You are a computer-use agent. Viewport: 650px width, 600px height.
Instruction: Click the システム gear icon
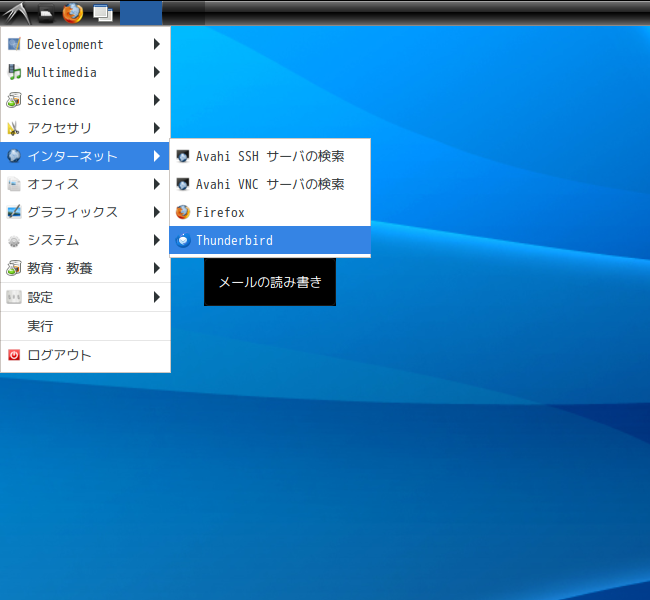coord(14,240)
